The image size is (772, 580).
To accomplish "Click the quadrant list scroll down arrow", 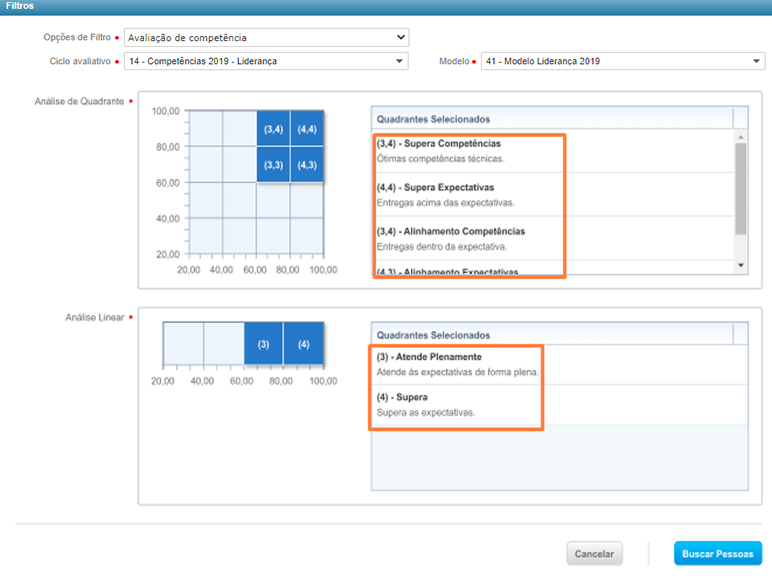I will click(x=741, y=265).
